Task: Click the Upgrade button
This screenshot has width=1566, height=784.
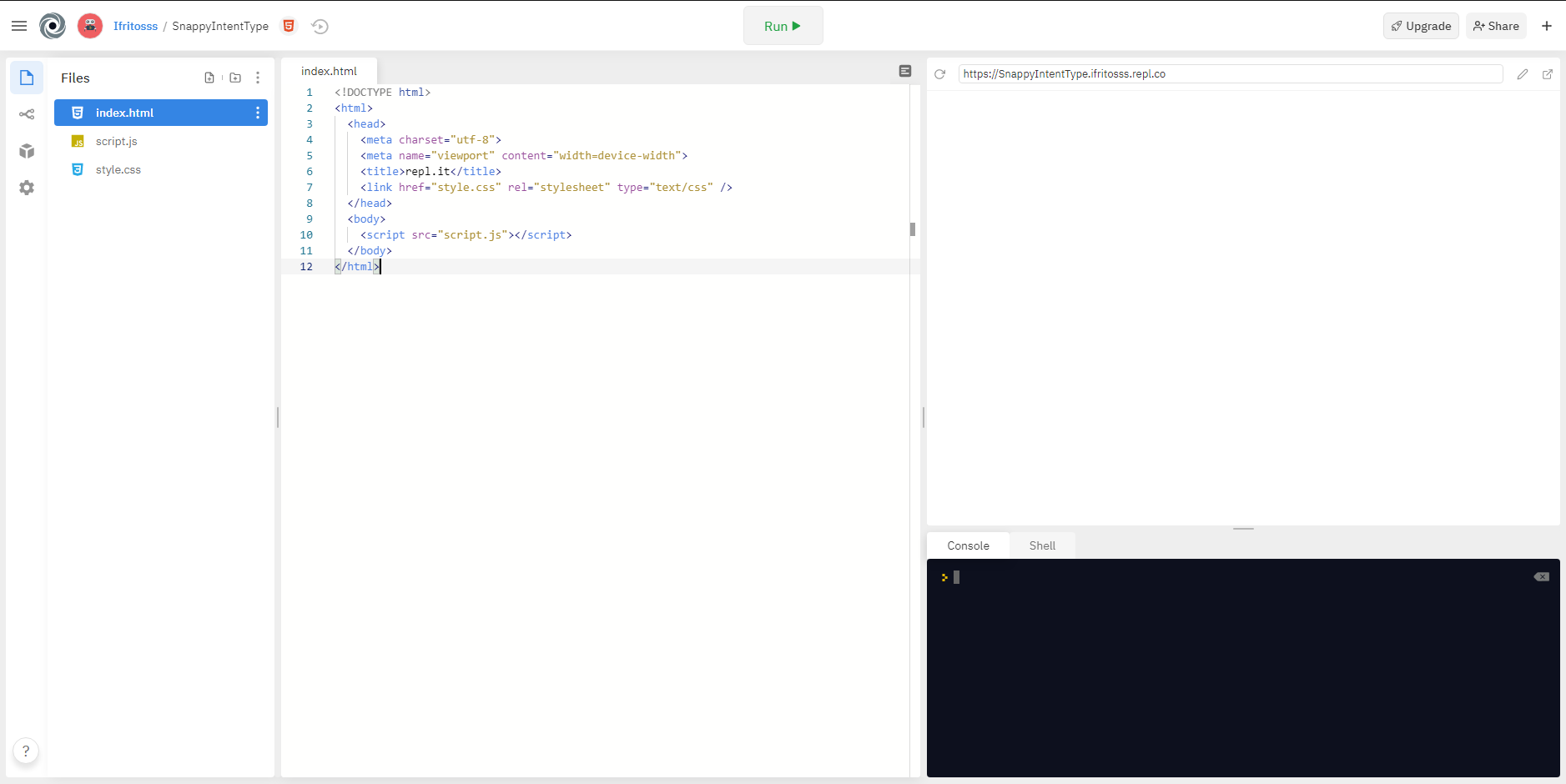Action: 1421,26
